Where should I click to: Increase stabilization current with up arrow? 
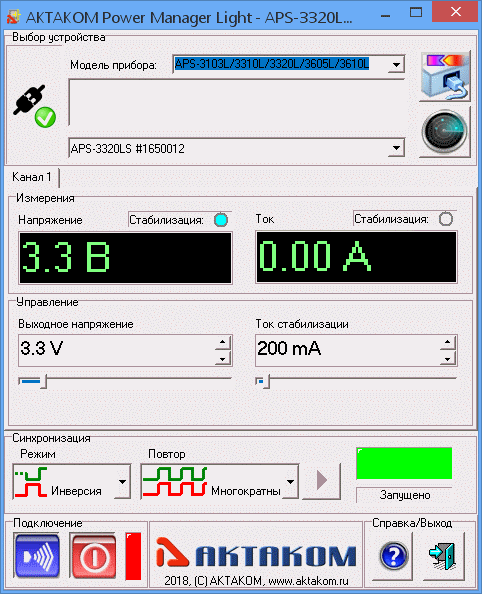coord(448,342)
